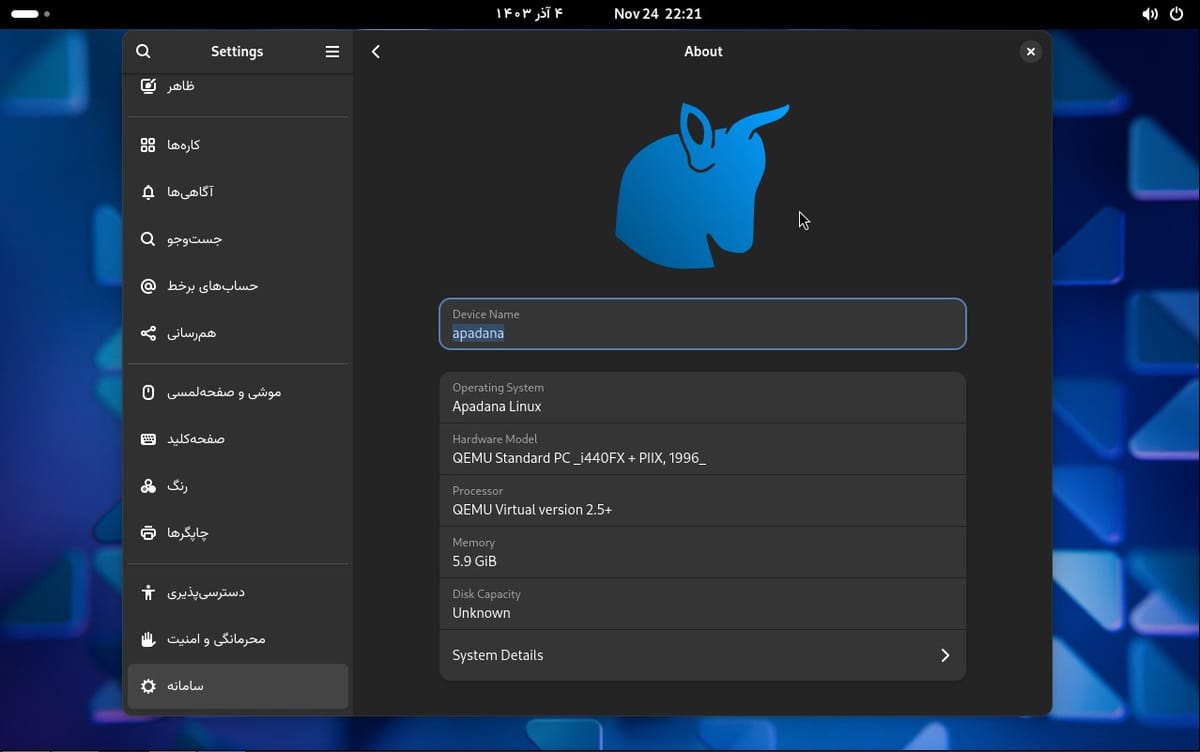Click the color icon (رنگ)
Screen dimensions: 1200x752
(148, 486)
